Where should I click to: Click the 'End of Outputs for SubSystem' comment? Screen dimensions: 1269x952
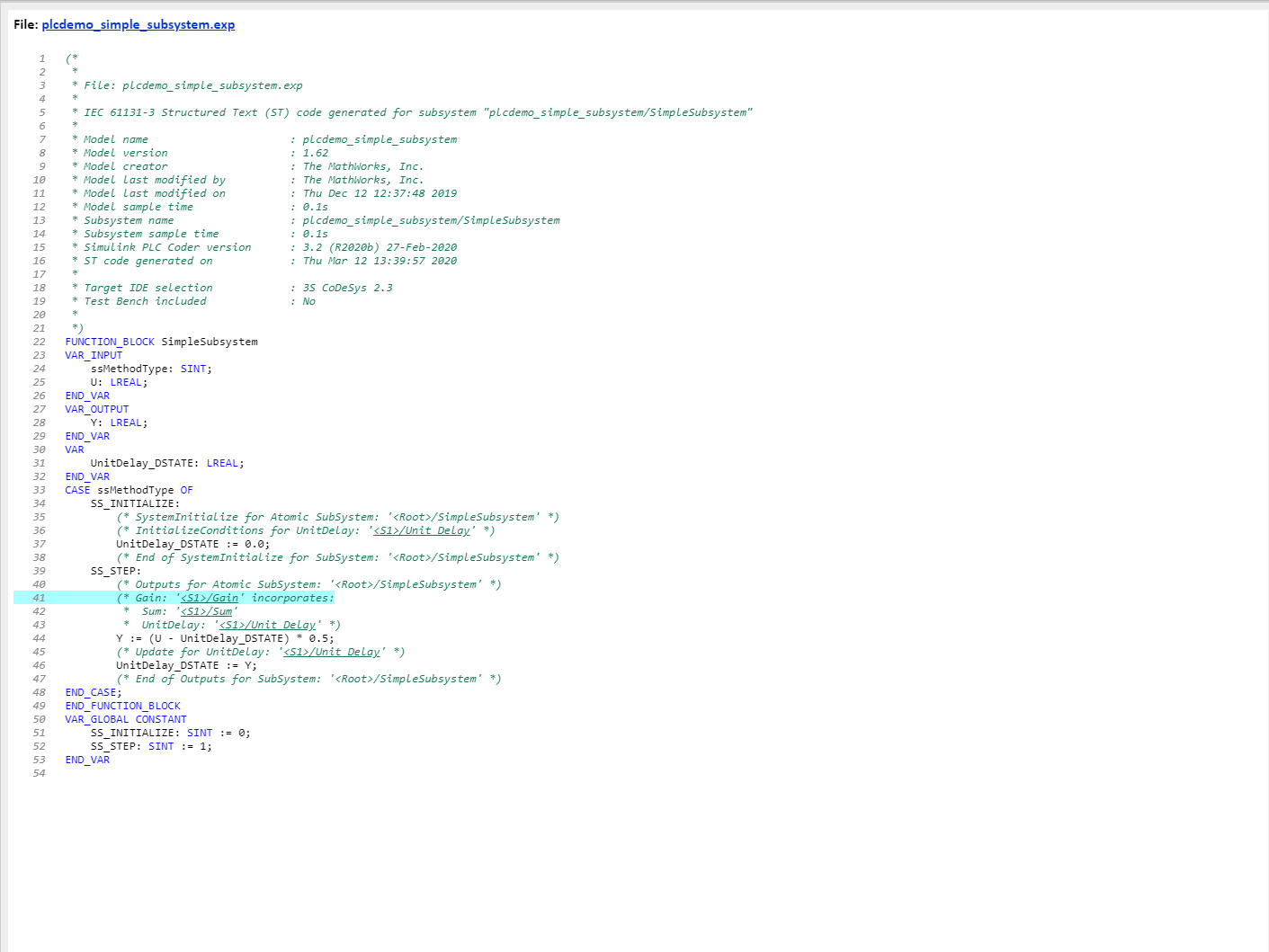point(309,679)
